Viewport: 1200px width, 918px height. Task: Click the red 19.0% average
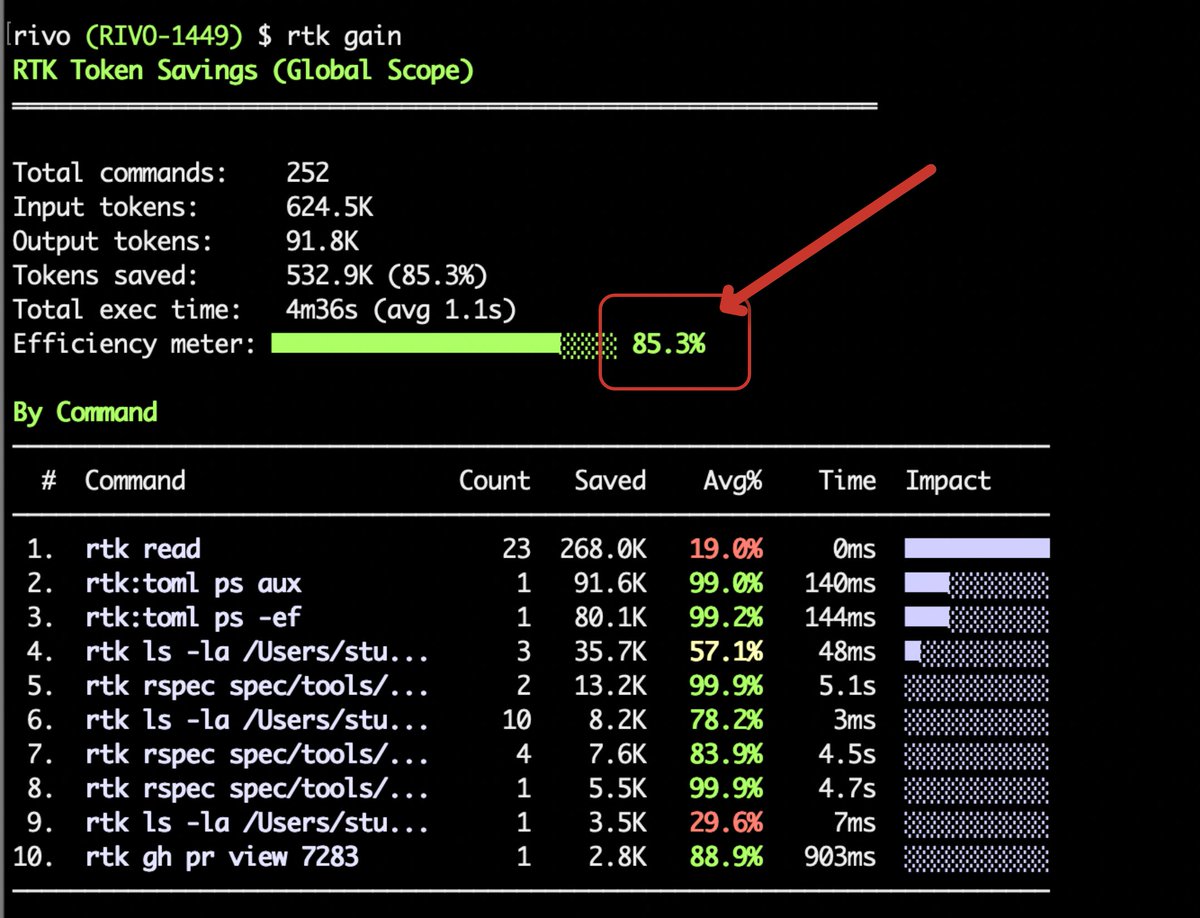click(x=726, y=548)
